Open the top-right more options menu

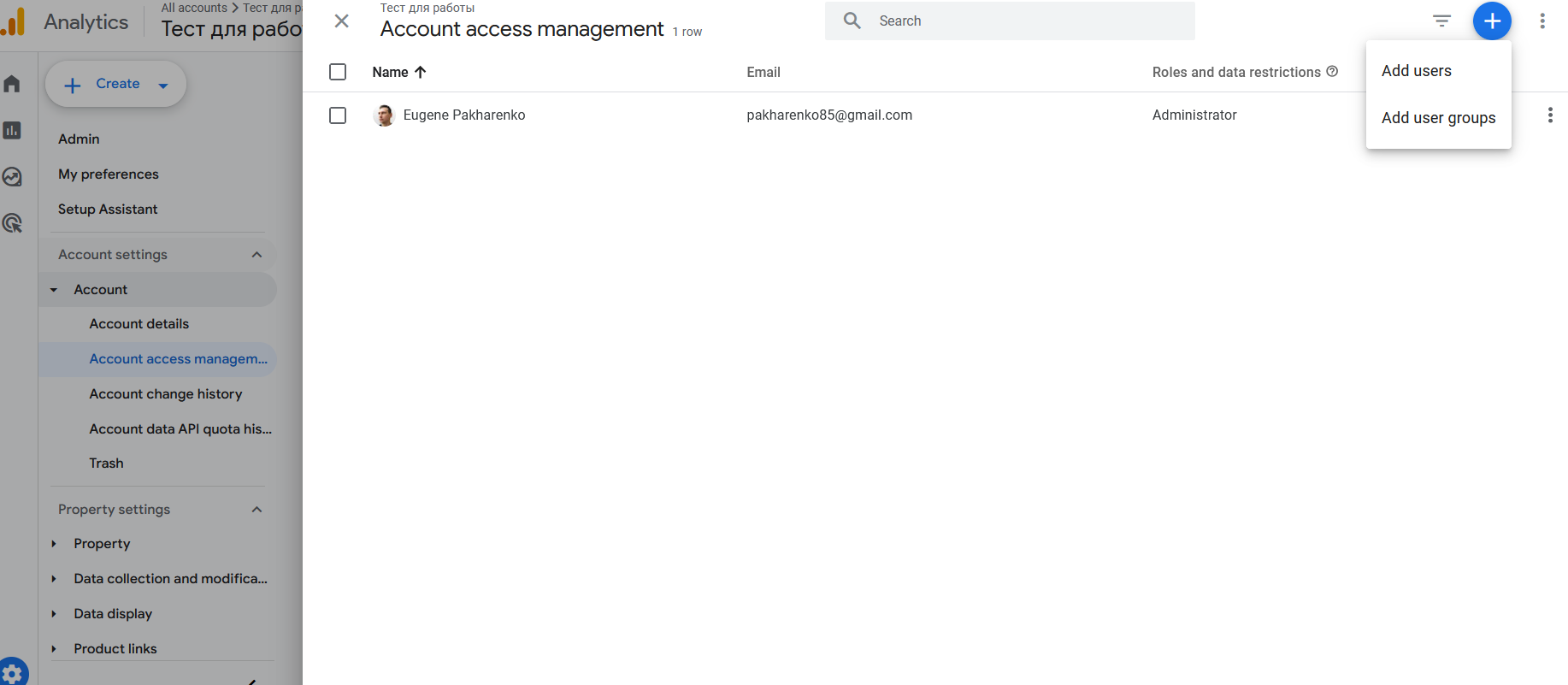(x=1541, y=21)
